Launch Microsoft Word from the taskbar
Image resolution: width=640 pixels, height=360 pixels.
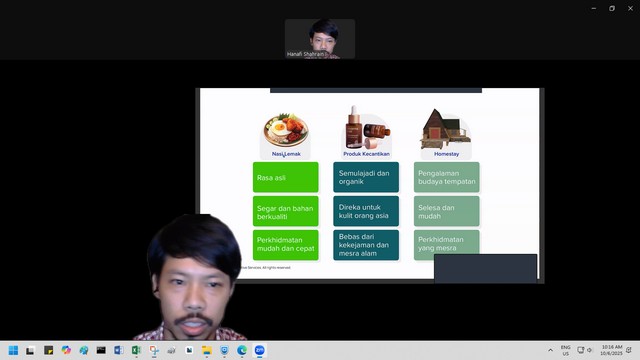[119, 350]
